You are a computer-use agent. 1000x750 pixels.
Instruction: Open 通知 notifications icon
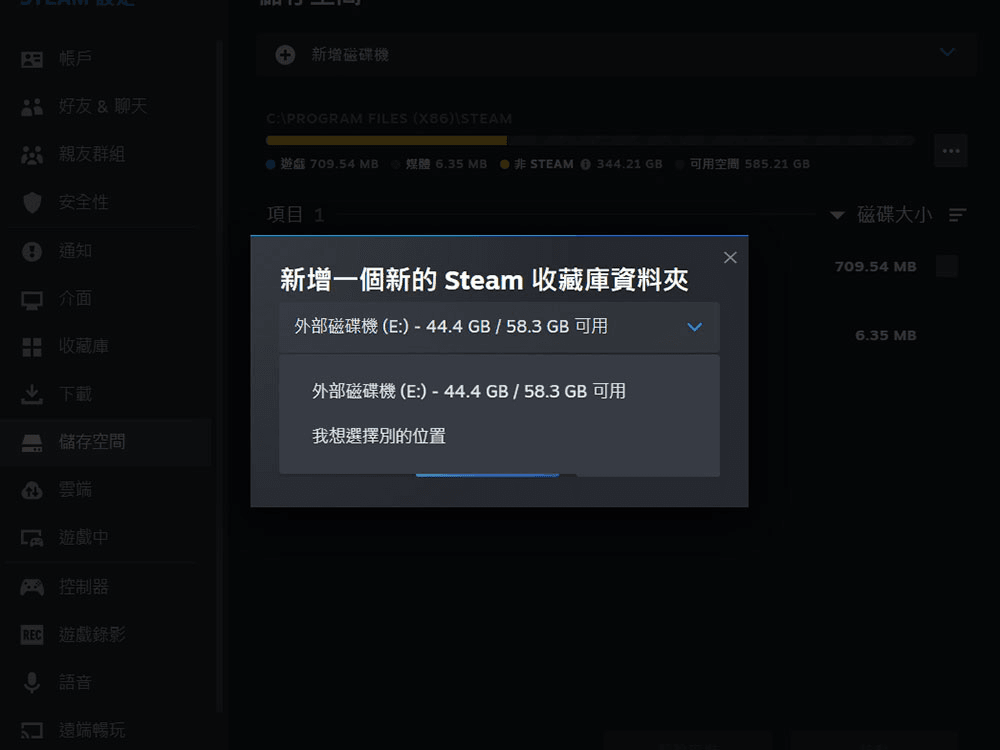coord(32,251)
